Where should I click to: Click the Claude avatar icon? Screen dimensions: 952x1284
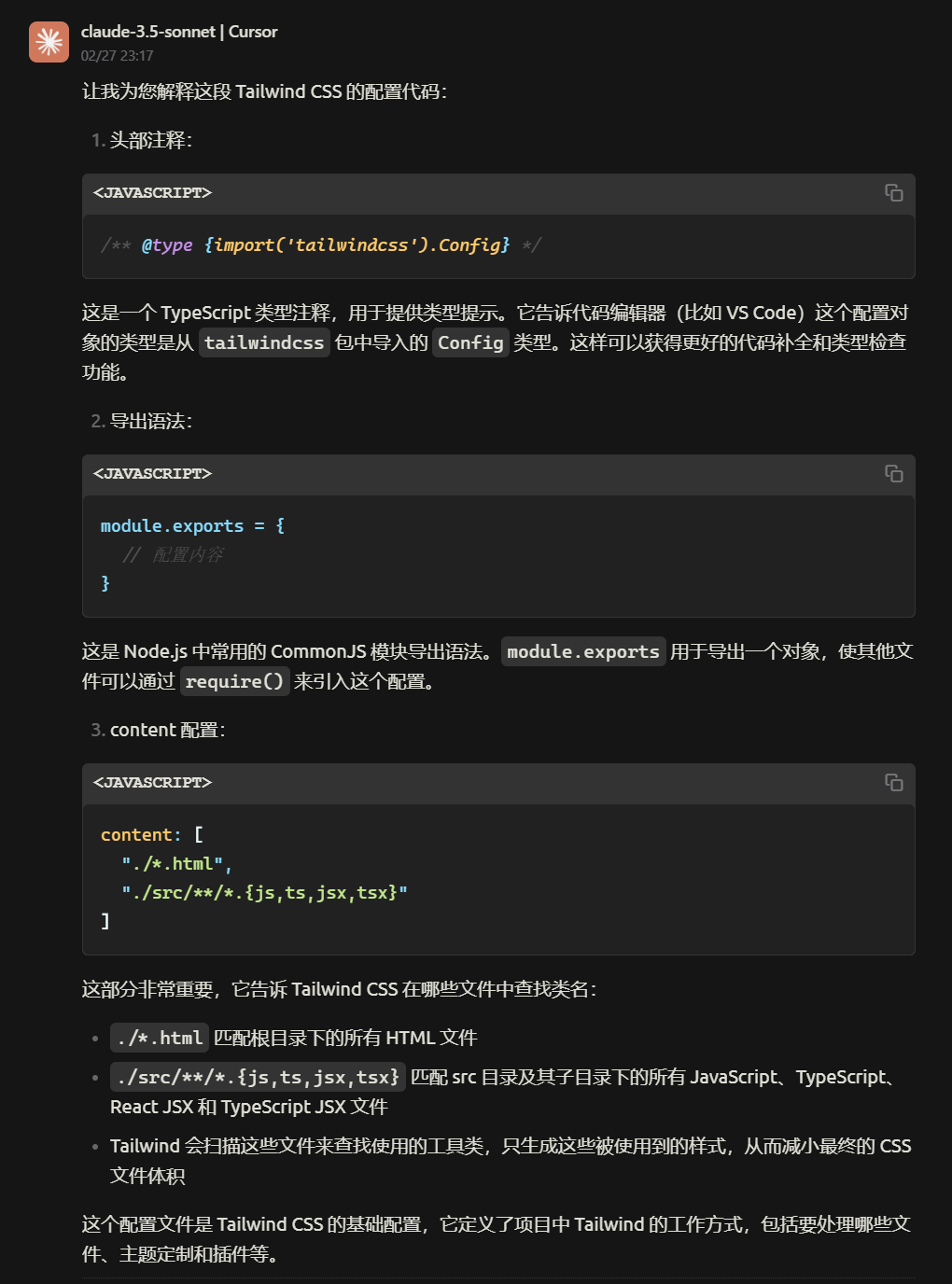(x=49, y=42)
